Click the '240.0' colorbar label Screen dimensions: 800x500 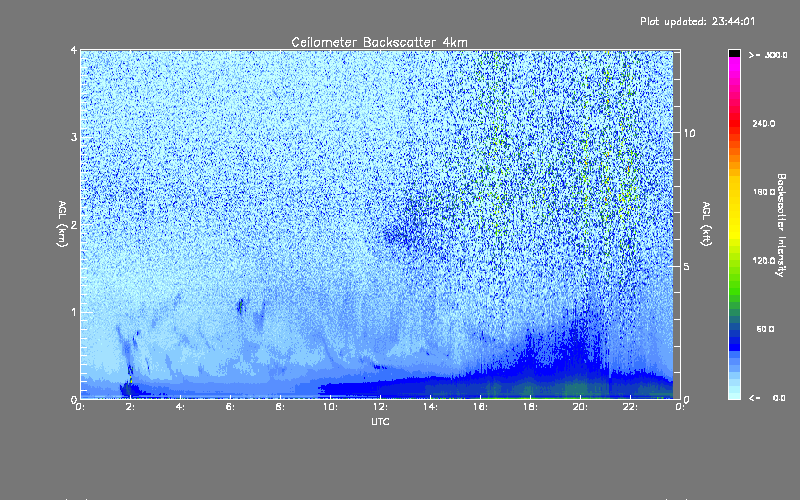pos(764,123)
